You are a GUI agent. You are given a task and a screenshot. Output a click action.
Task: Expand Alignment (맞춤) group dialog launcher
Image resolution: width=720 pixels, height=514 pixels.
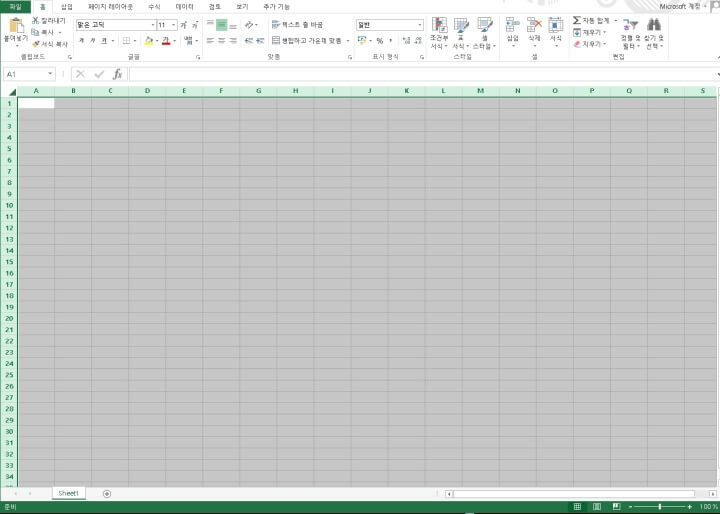(x=350, y=57)
